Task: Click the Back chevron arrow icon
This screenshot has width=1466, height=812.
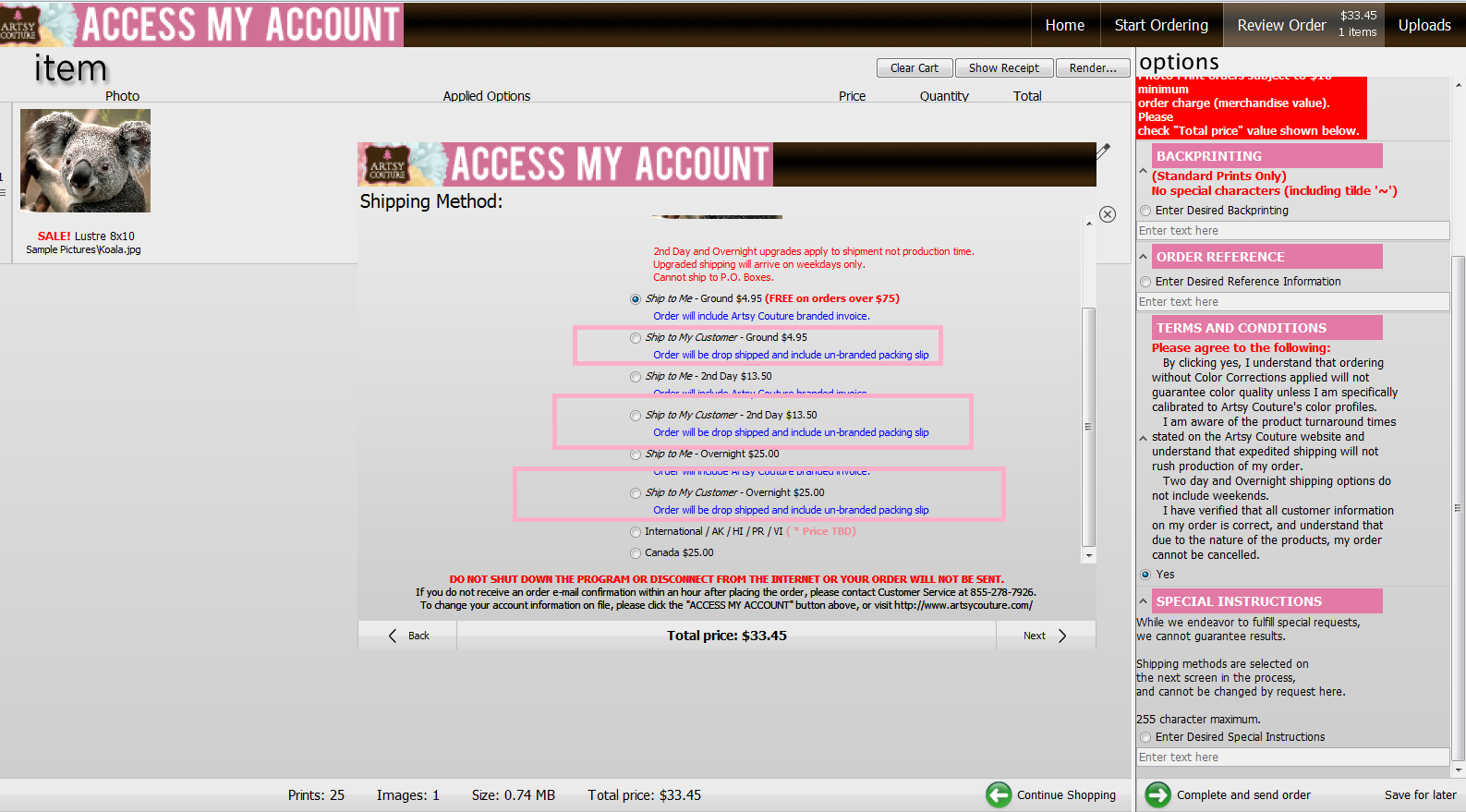Action: (393, 636)
